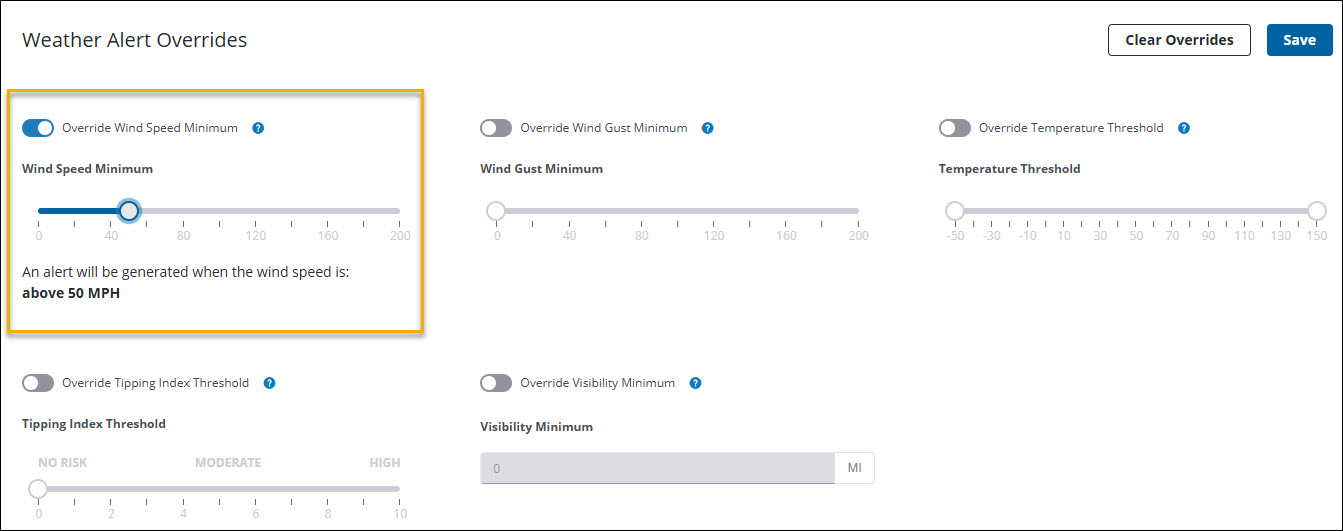Turn on Override Tipping Index Threshold toggle
This screenshot has height=531, width=1343.
(38, 383)
